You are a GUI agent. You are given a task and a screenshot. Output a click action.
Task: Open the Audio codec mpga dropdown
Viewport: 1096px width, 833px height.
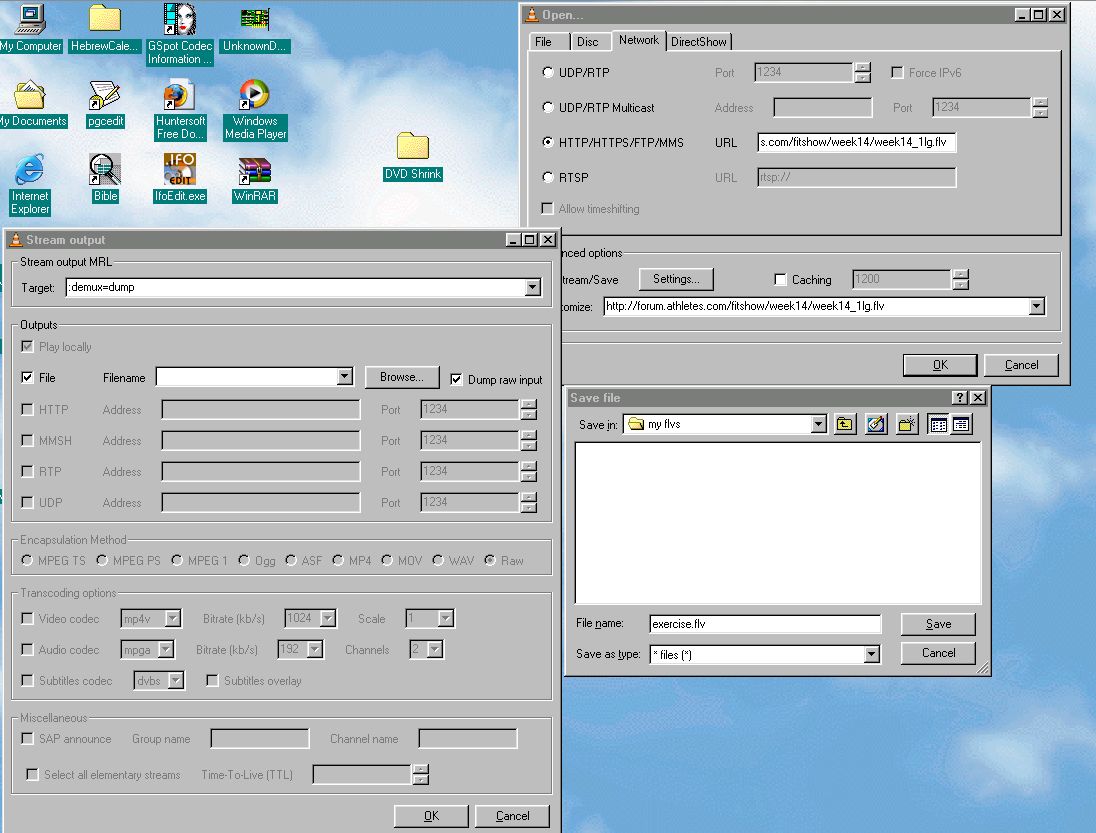[x=166, y=650]
